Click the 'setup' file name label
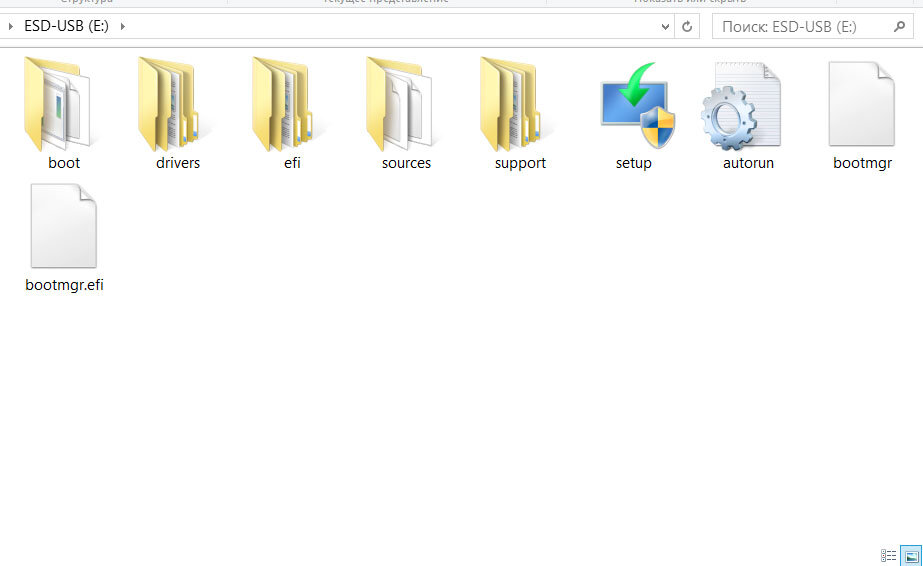Screen dimensions: 923x566 tap(634, 163)
